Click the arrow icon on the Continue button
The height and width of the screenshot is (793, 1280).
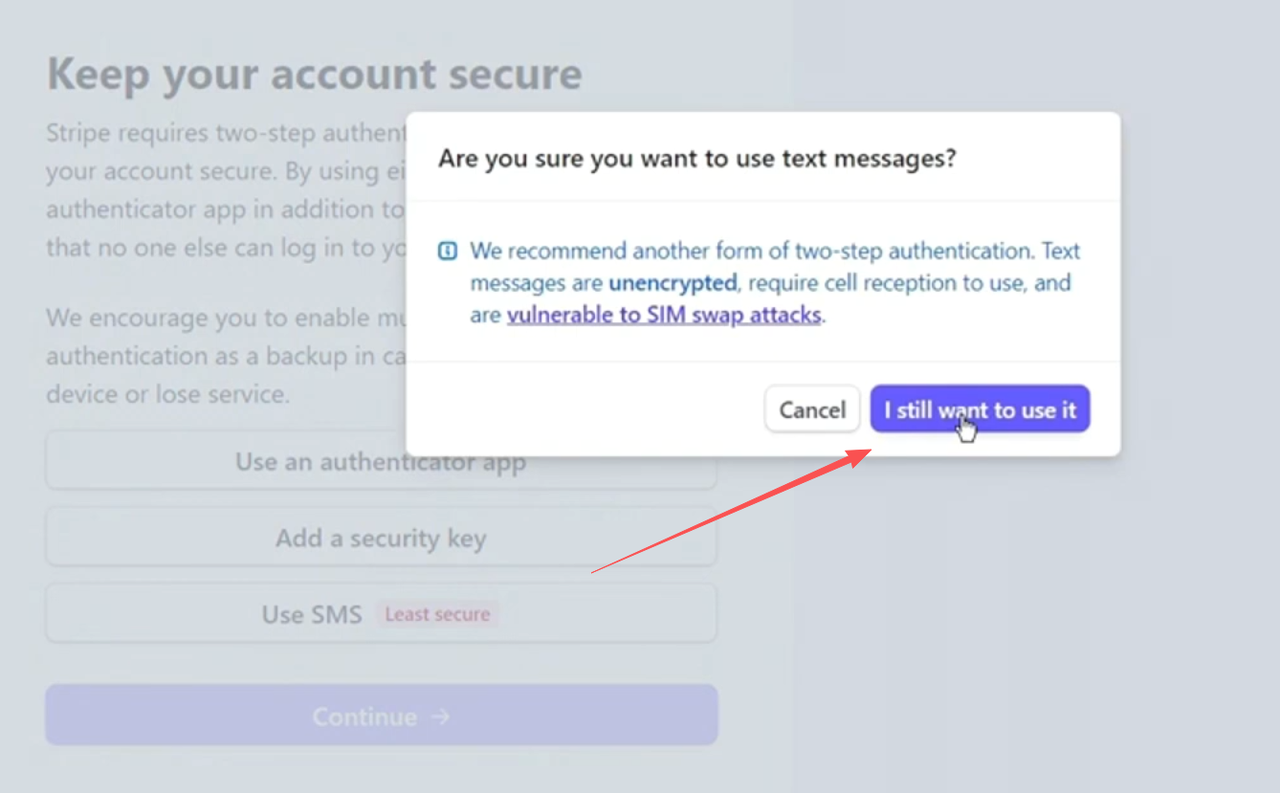click(x=441, y=717)
